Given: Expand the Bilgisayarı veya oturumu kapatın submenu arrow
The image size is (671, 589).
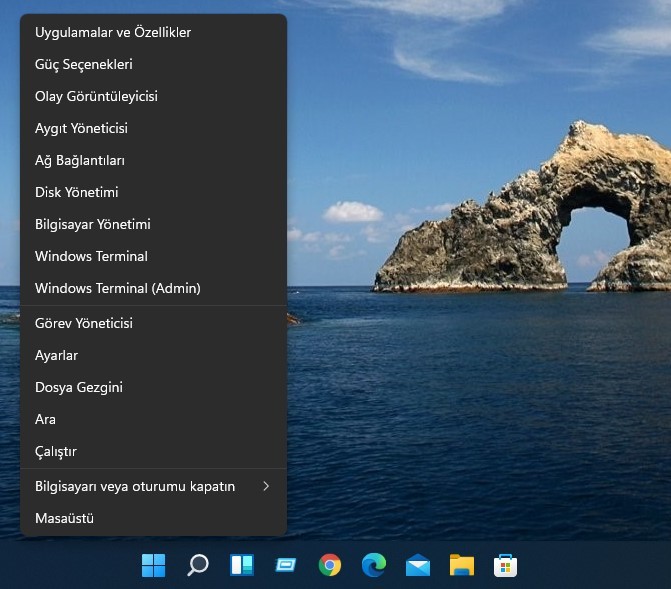Looking at the screenshot, I should 266,486.
